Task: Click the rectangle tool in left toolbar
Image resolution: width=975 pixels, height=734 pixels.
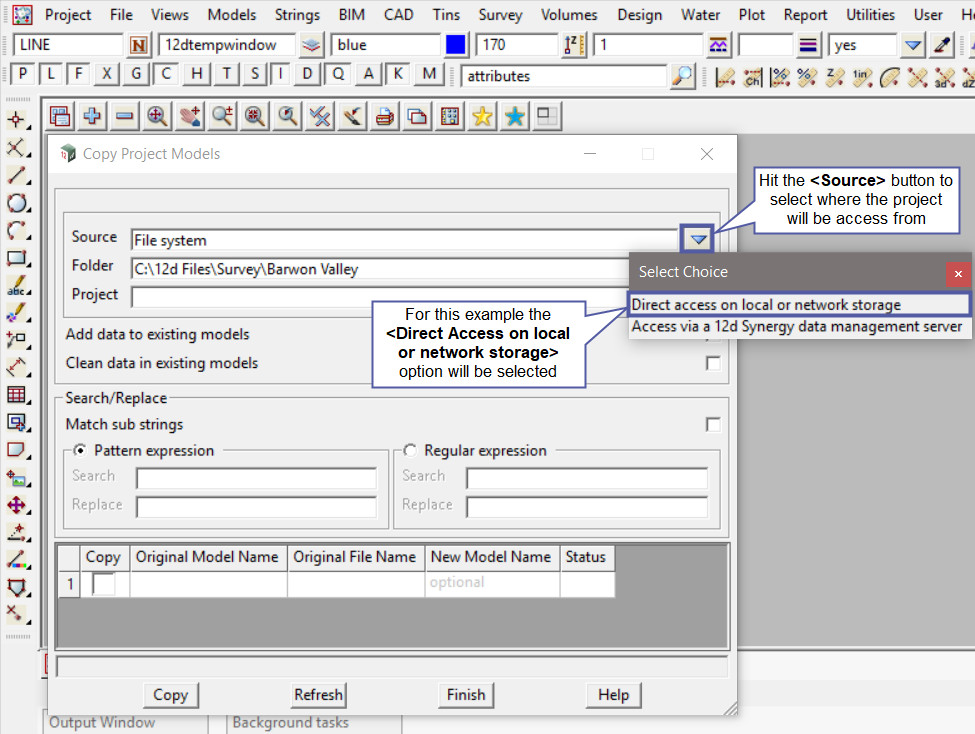Action: pos(17,258)
